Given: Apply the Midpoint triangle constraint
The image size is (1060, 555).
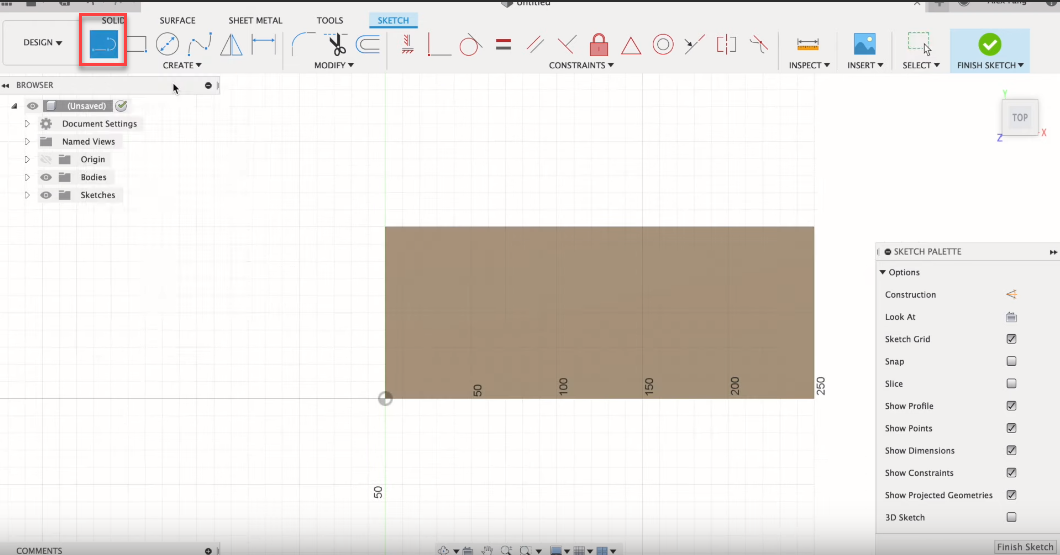Looking at the screenshot, I should click(631, 46).
